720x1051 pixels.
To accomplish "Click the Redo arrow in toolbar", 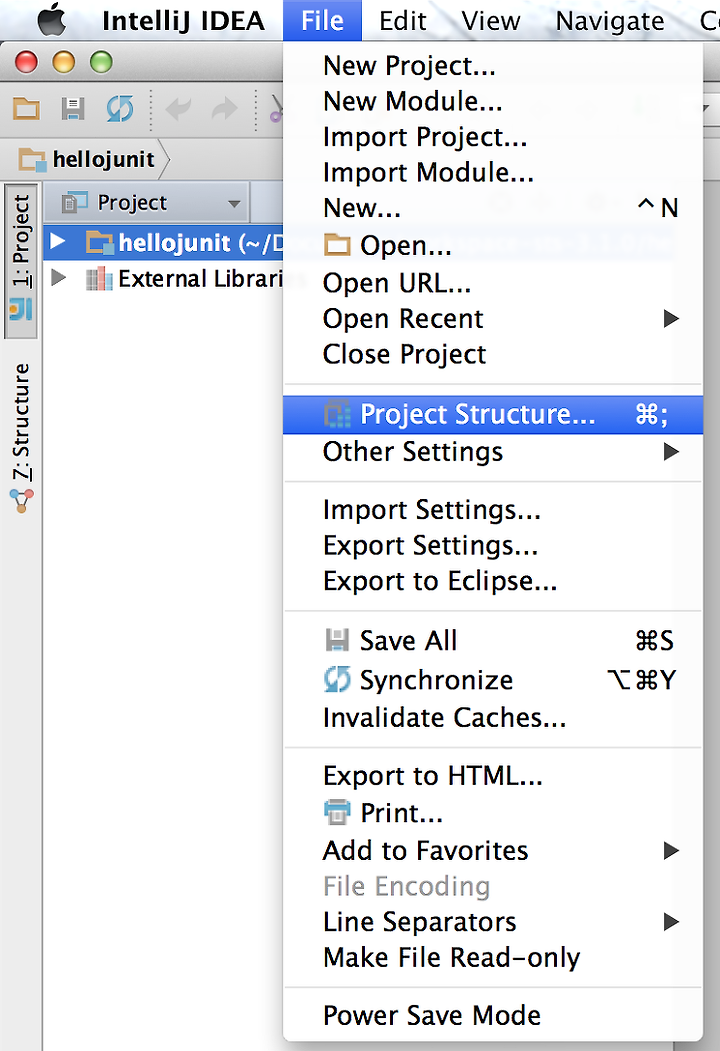I will coord(224,109).
